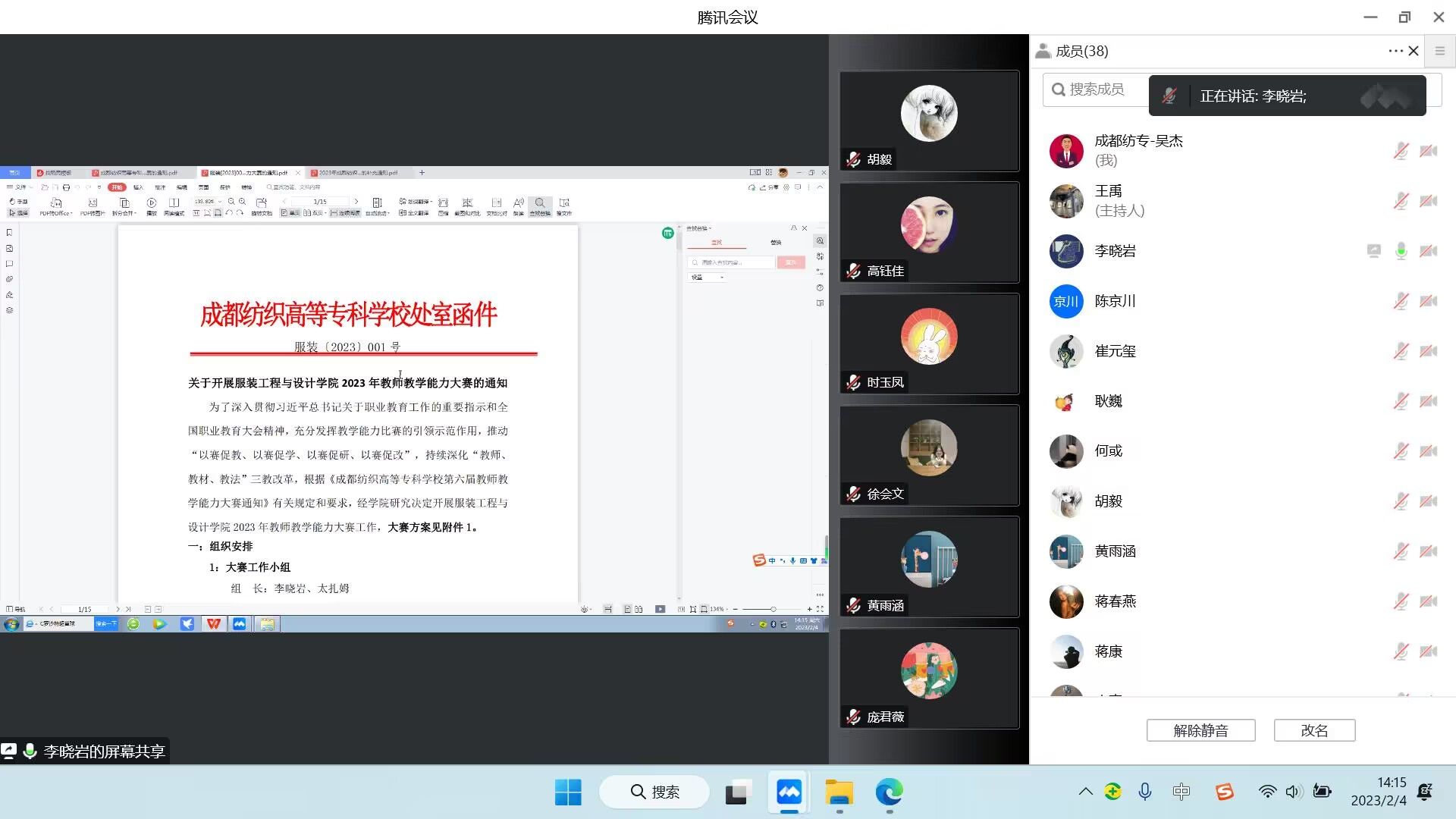Close the members panel with the X
Viewport: 1456px width, 819px height.
tap(1414, 51)
